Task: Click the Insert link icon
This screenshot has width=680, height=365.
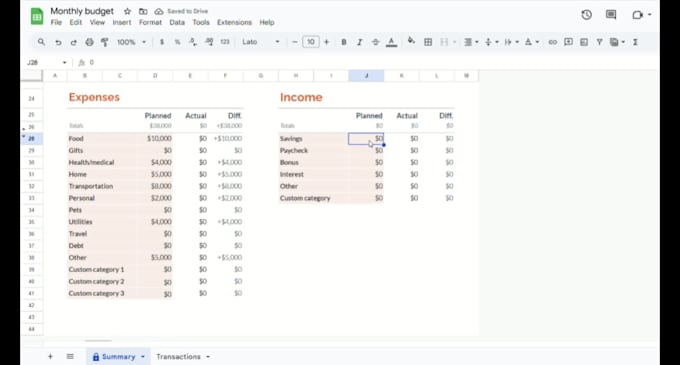Action: coord(552,42)
